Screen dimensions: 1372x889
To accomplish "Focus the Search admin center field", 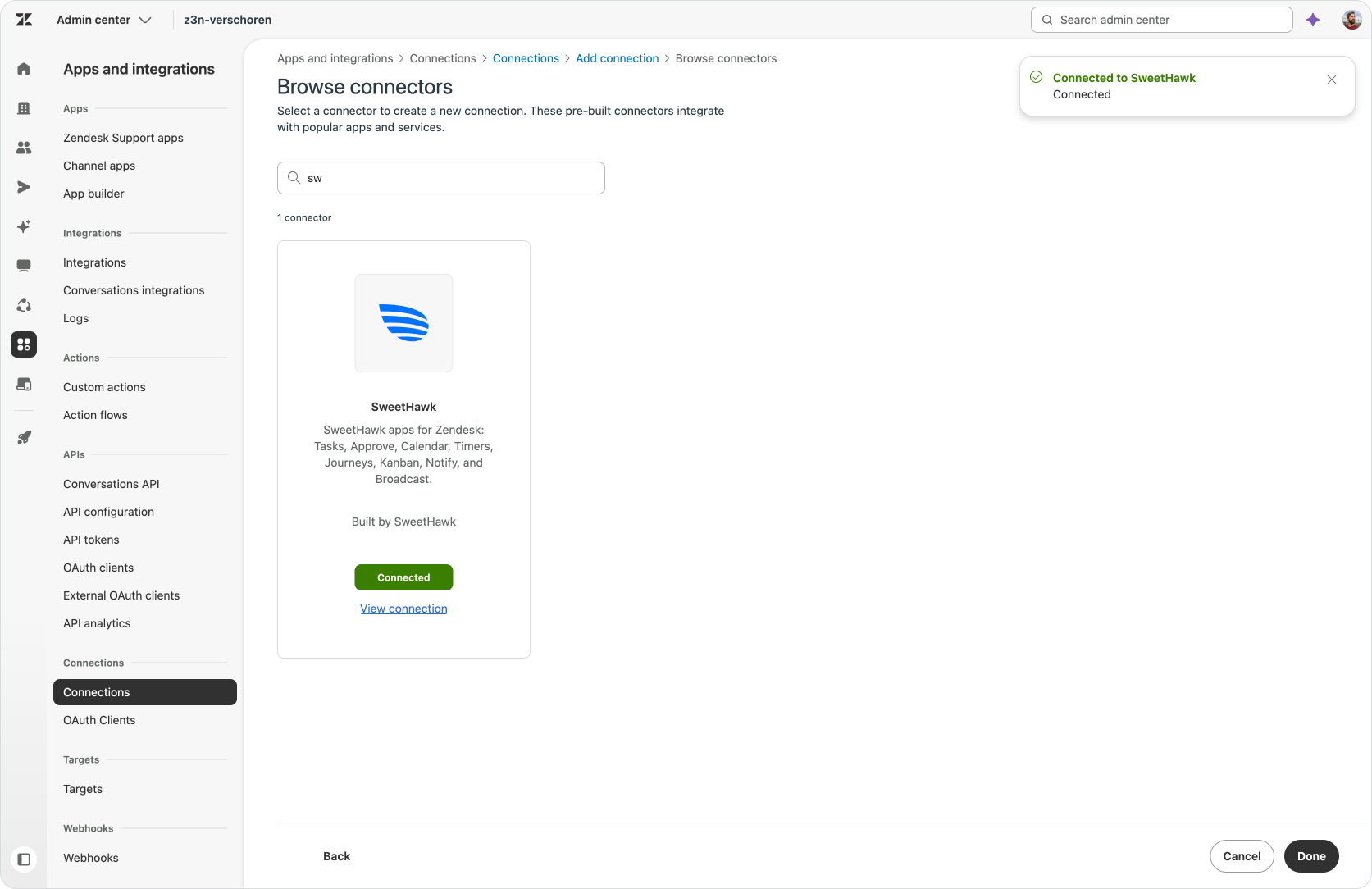I will click(1161, 20).
